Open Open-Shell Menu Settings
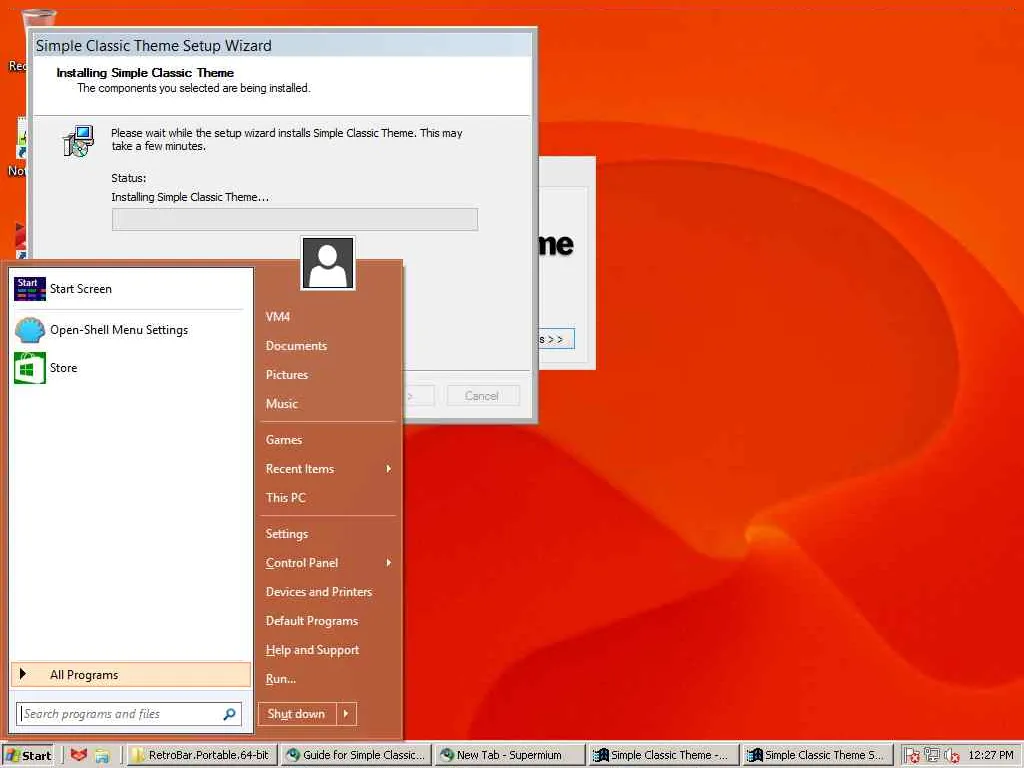This screenshot has width=1024, height=768. [x=131, y=330]
